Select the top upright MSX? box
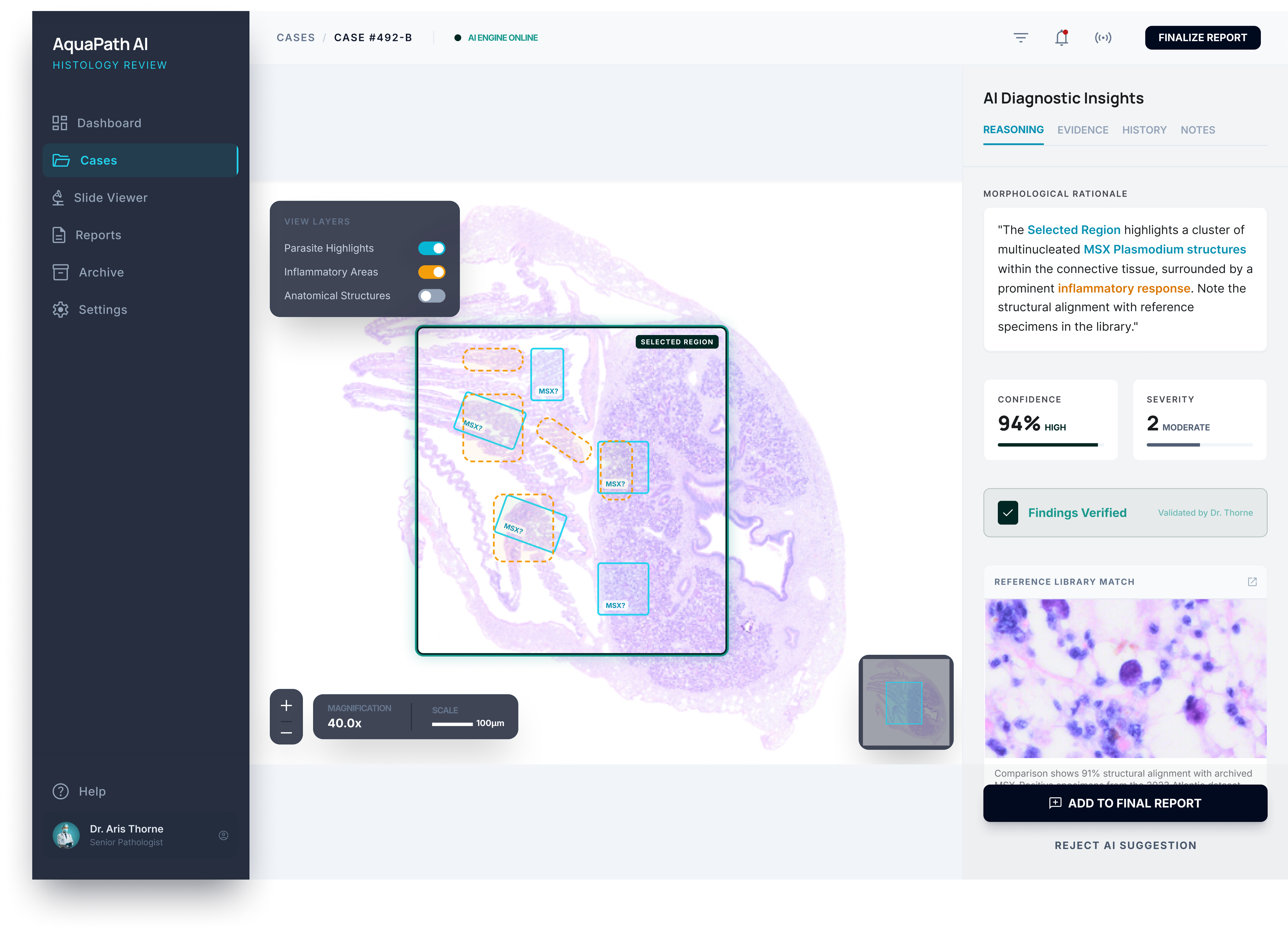Screen dimensions: 1288x933 (547, 374)
